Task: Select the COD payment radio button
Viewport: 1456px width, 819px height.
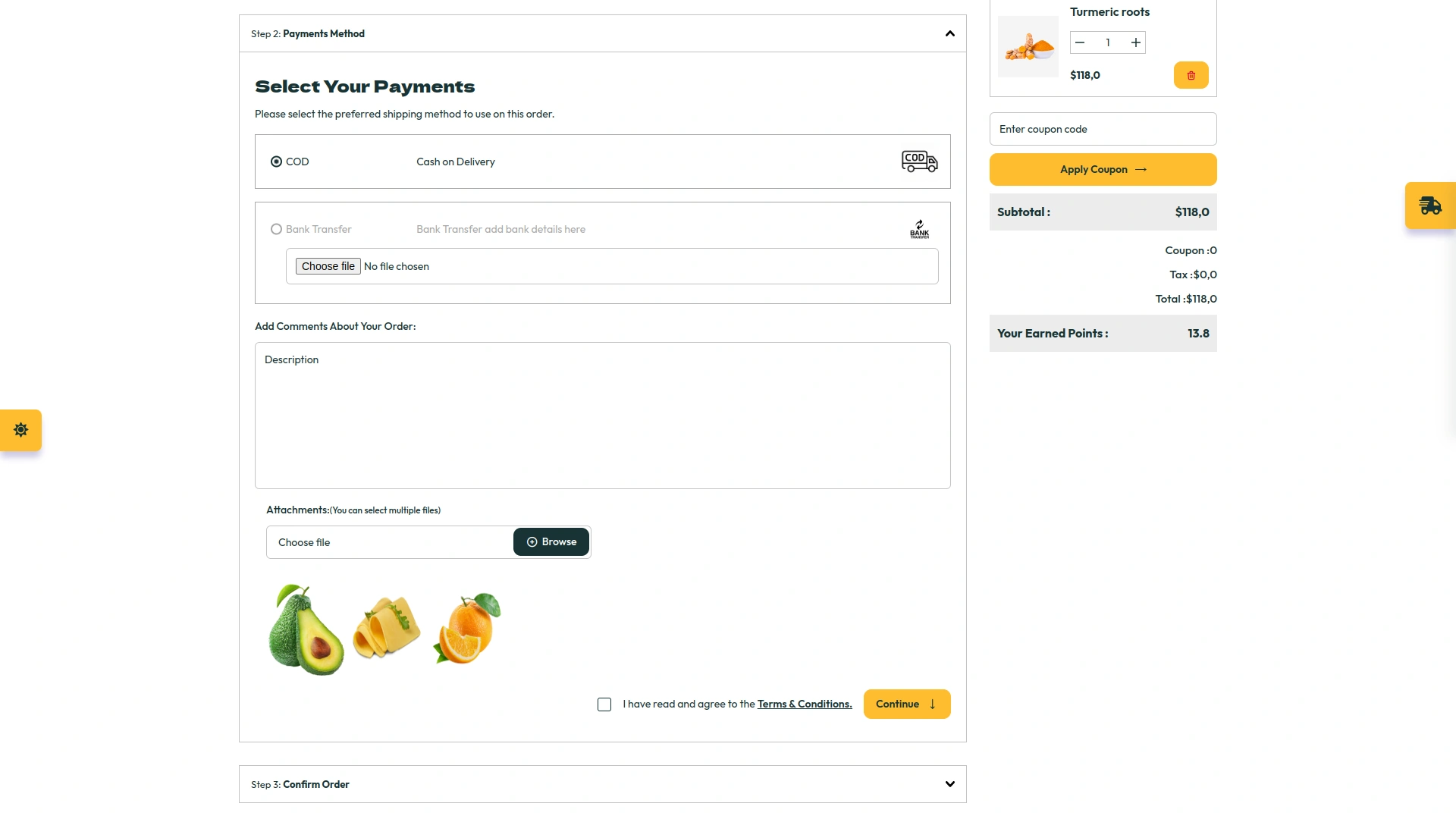Action: (276, 162)
